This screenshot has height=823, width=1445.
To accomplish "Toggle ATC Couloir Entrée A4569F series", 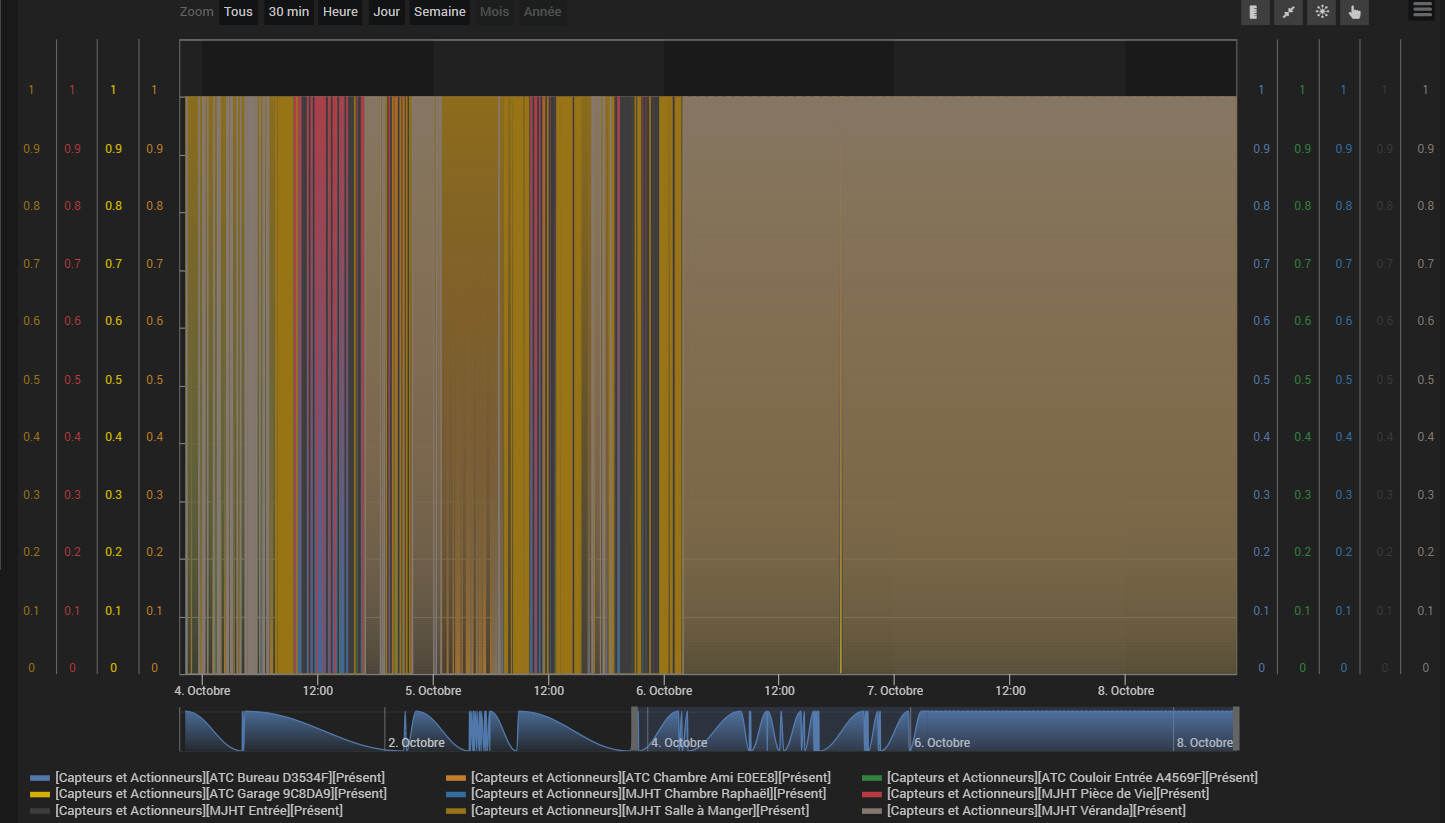I will [x=1072, y=777].
